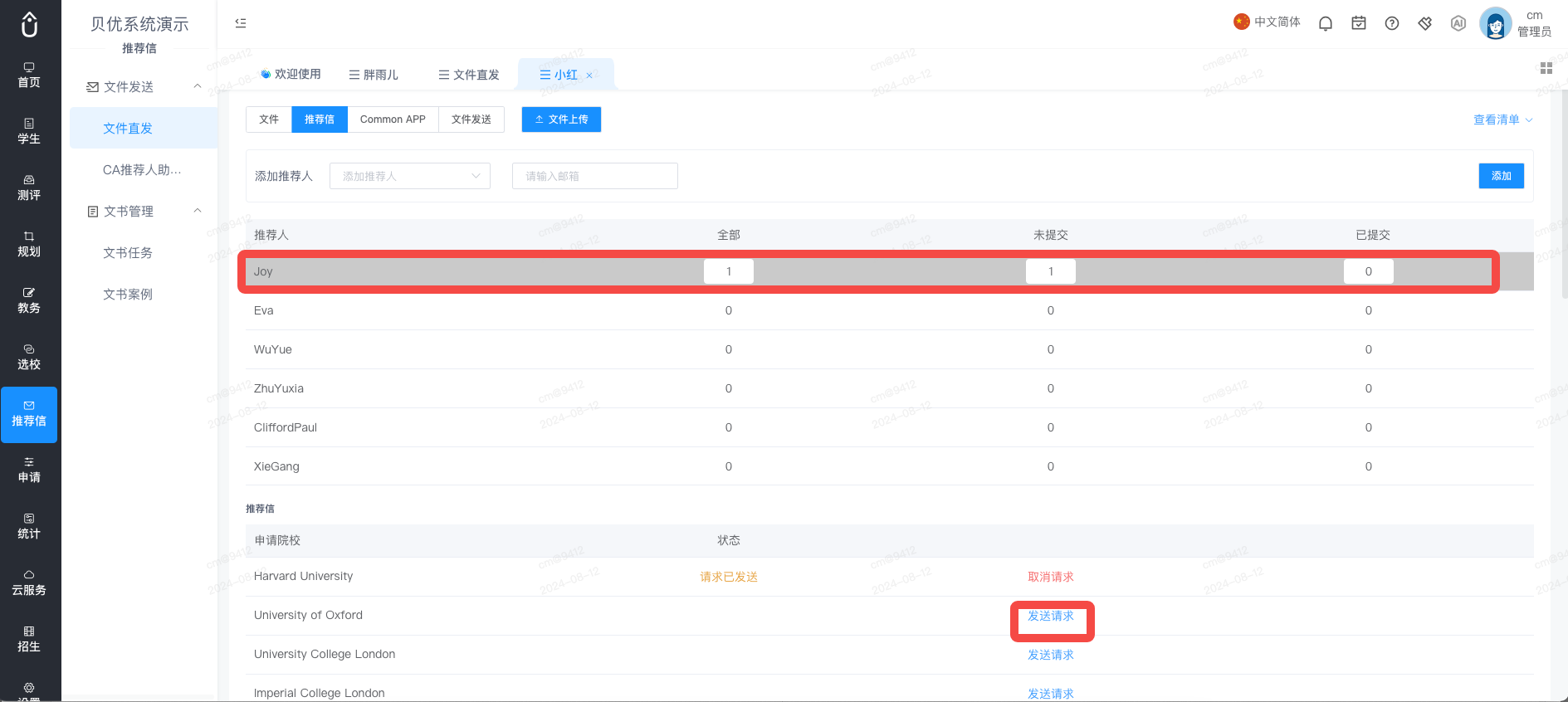Viewport: 1568px width, 702px height.
Task: Click the grid layout icon at right
Action: coord(1546,68)
